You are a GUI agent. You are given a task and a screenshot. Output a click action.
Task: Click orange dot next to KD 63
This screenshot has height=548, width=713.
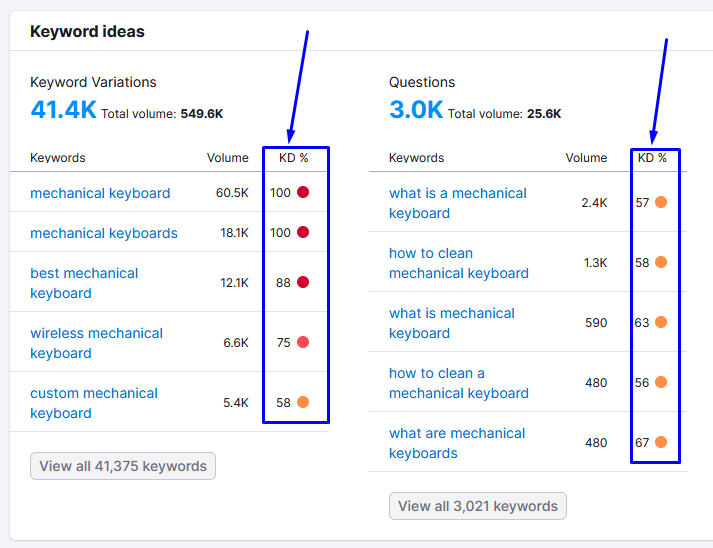point(661,322)
